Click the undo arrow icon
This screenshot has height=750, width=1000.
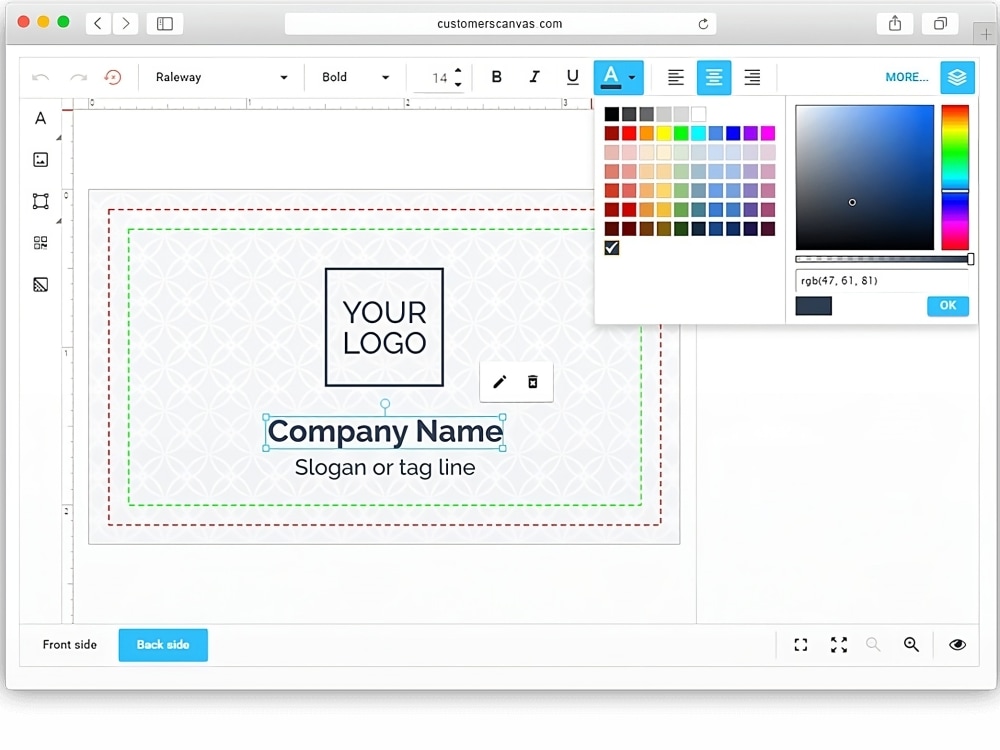[40, 77]
